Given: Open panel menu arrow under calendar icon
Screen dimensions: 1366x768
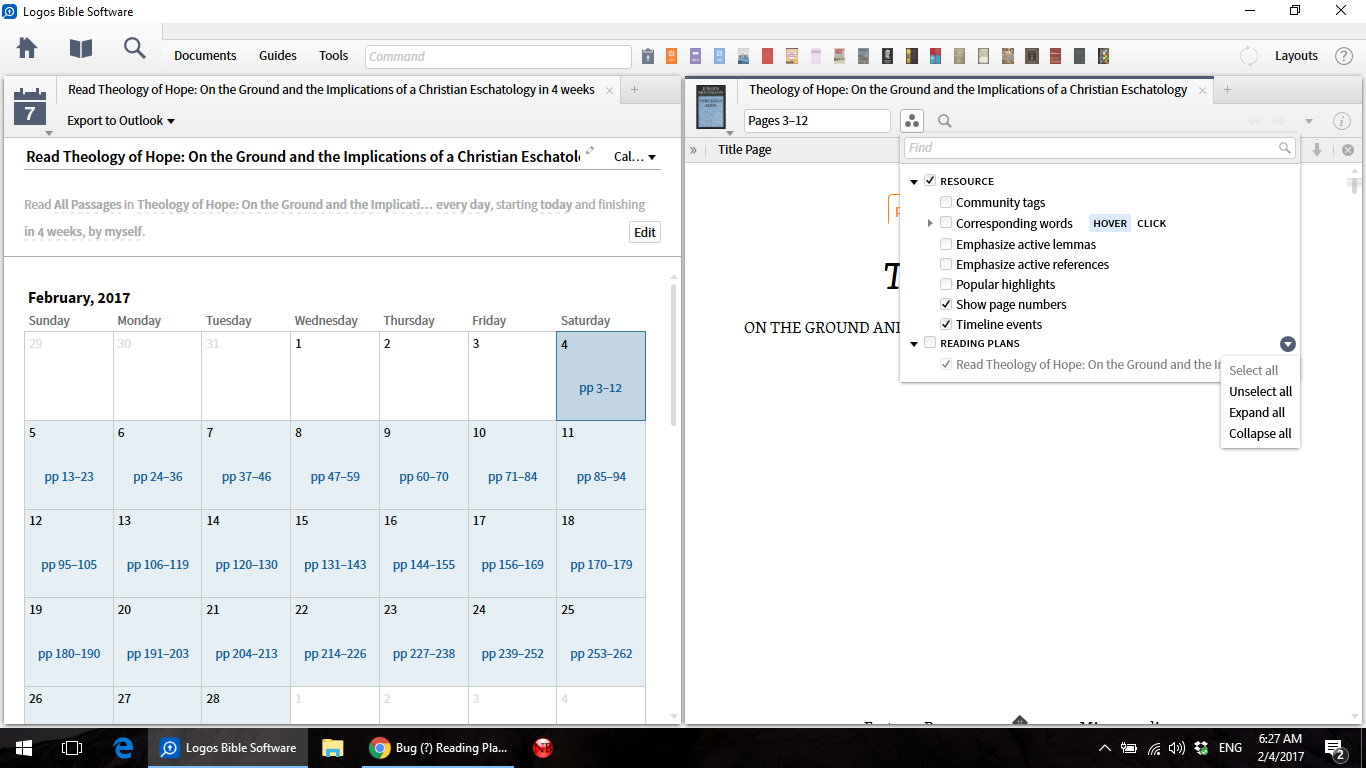Looking at the screenshot, I should 48,133.
